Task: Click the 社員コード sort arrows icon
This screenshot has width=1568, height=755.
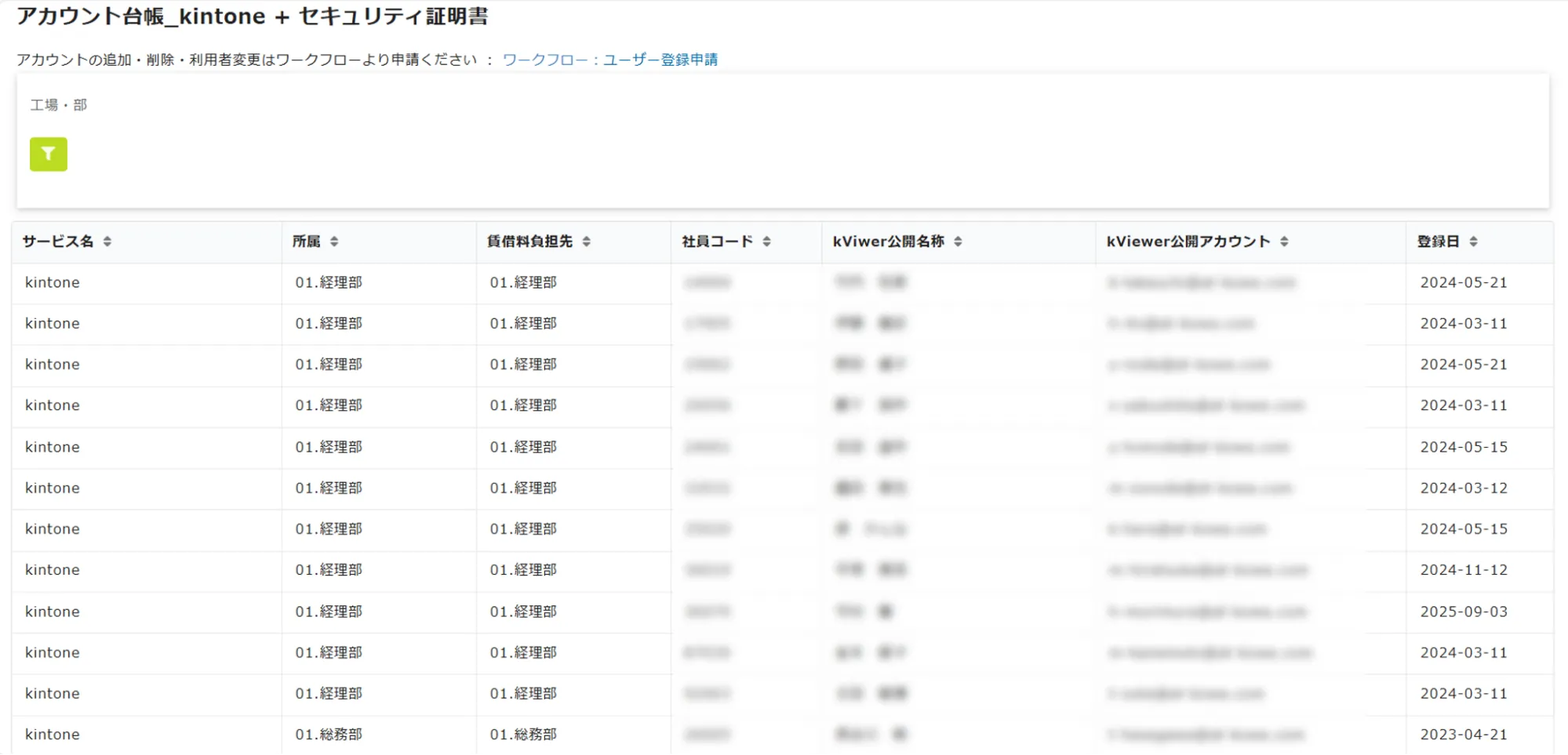Action: [x=766, y=241]
